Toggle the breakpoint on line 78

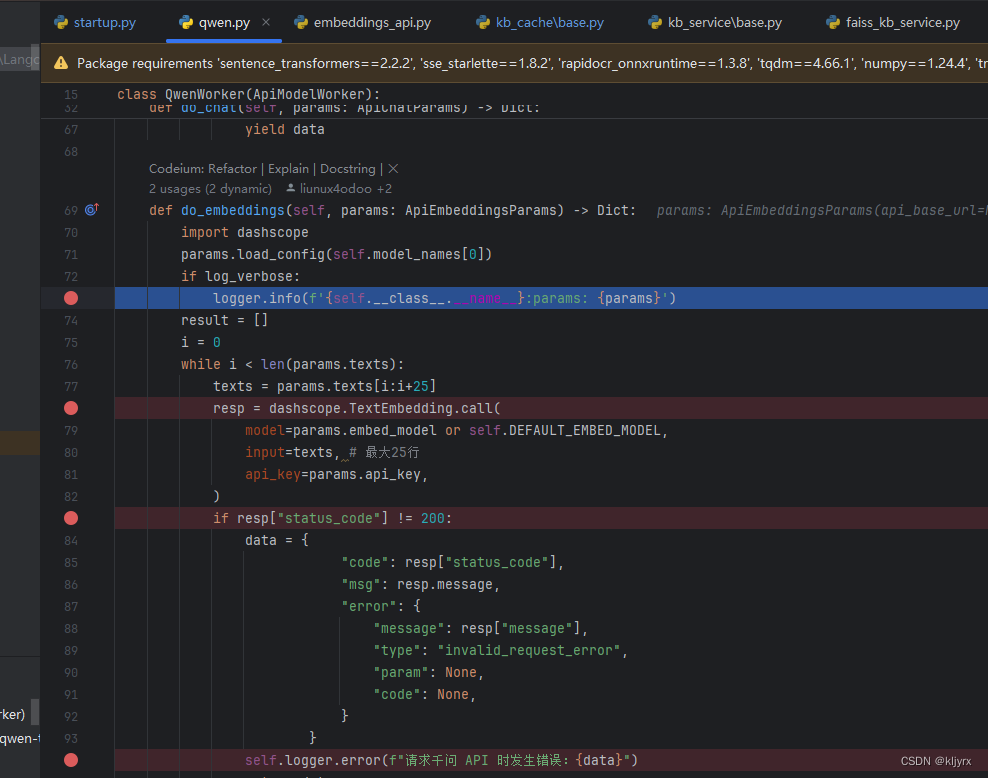click(70, 408)
